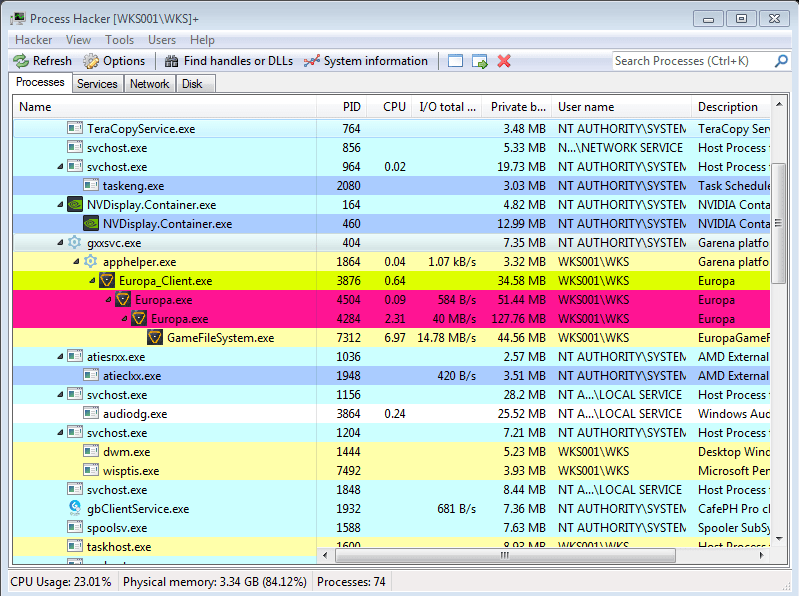
Task: Click the GameFileSystem.exe icon
Action: click(x=155, y=337)
